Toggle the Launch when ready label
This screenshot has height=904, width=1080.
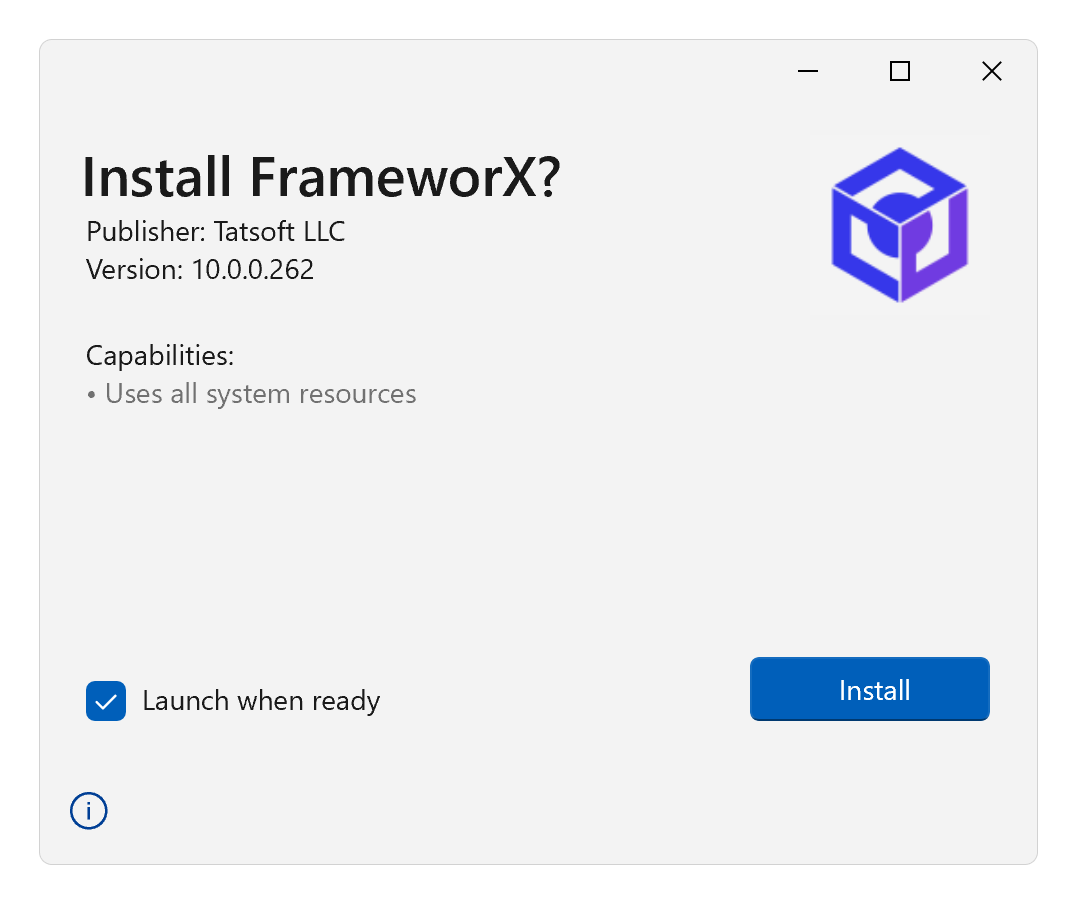pyautogui.click(x=261, y=701)
